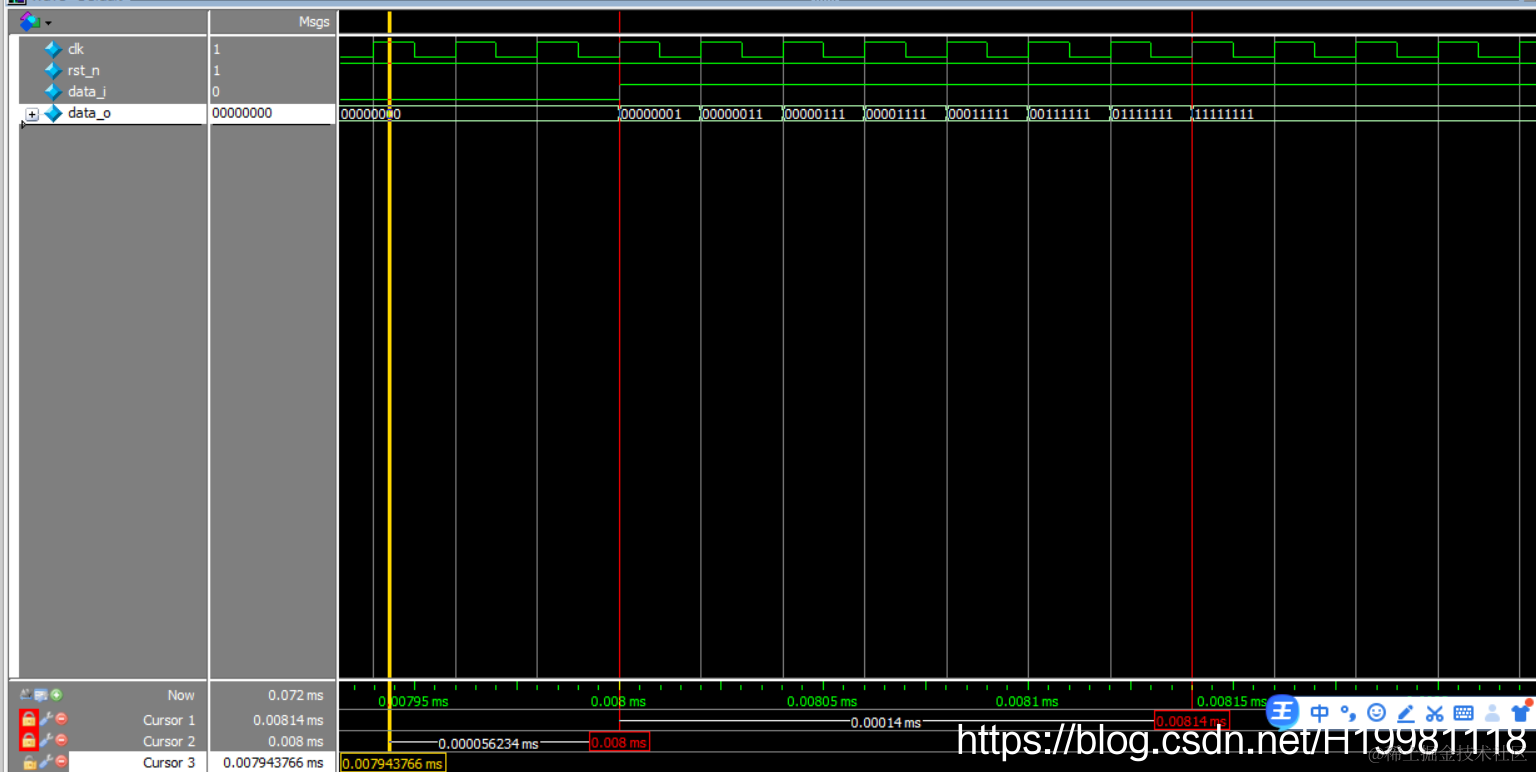Switch the IME Chinese/English mode button

(1320, 713)
